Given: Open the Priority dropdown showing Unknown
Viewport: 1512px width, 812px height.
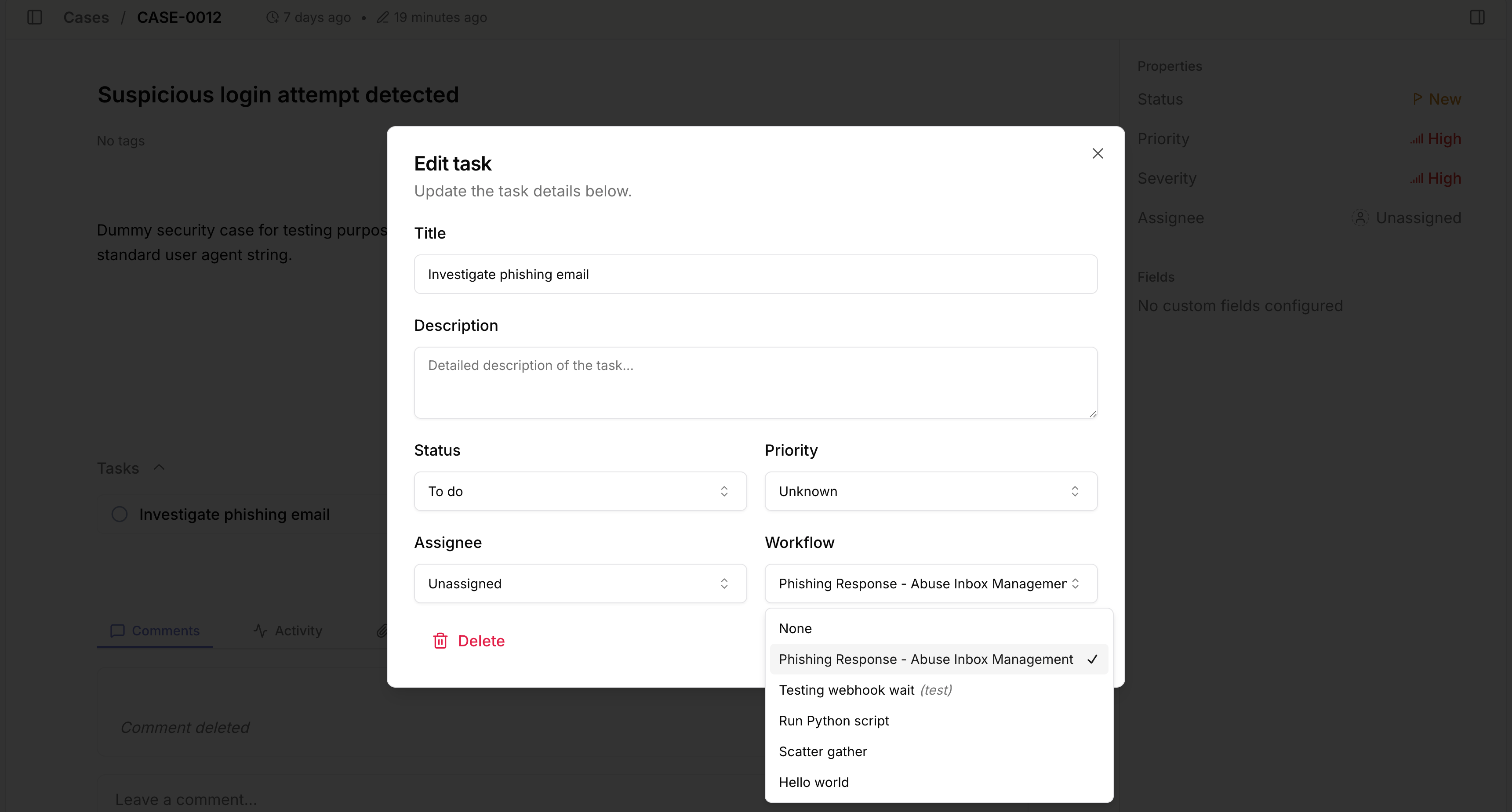Looking at the screenshot, I should click(x=930, y=491).
